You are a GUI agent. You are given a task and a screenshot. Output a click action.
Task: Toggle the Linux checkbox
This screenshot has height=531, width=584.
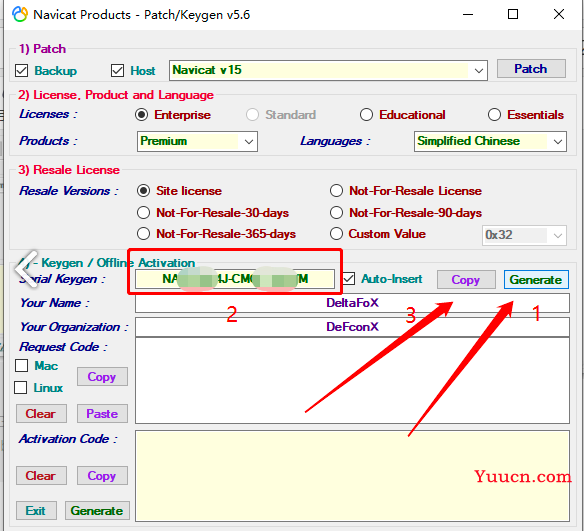pyautogui.click(x=20, y=387)
